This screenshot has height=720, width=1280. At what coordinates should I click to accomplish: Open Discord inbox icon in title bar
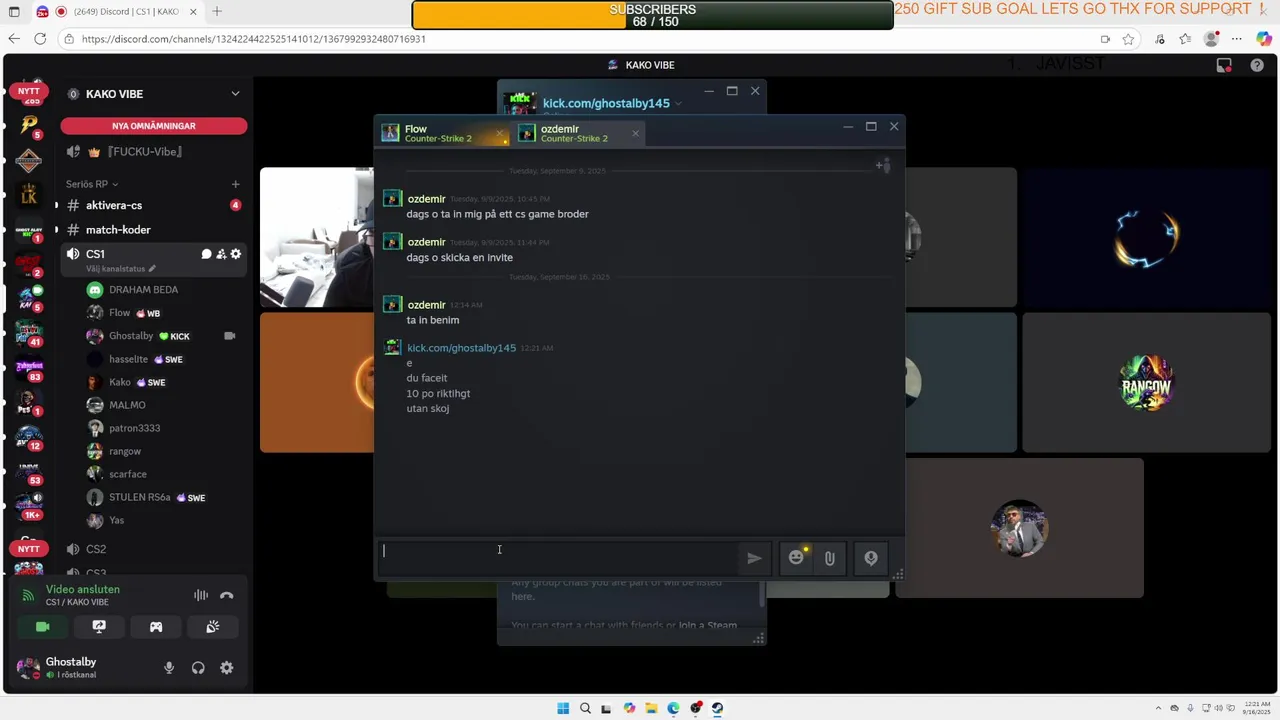click(x=1224, y=65)
